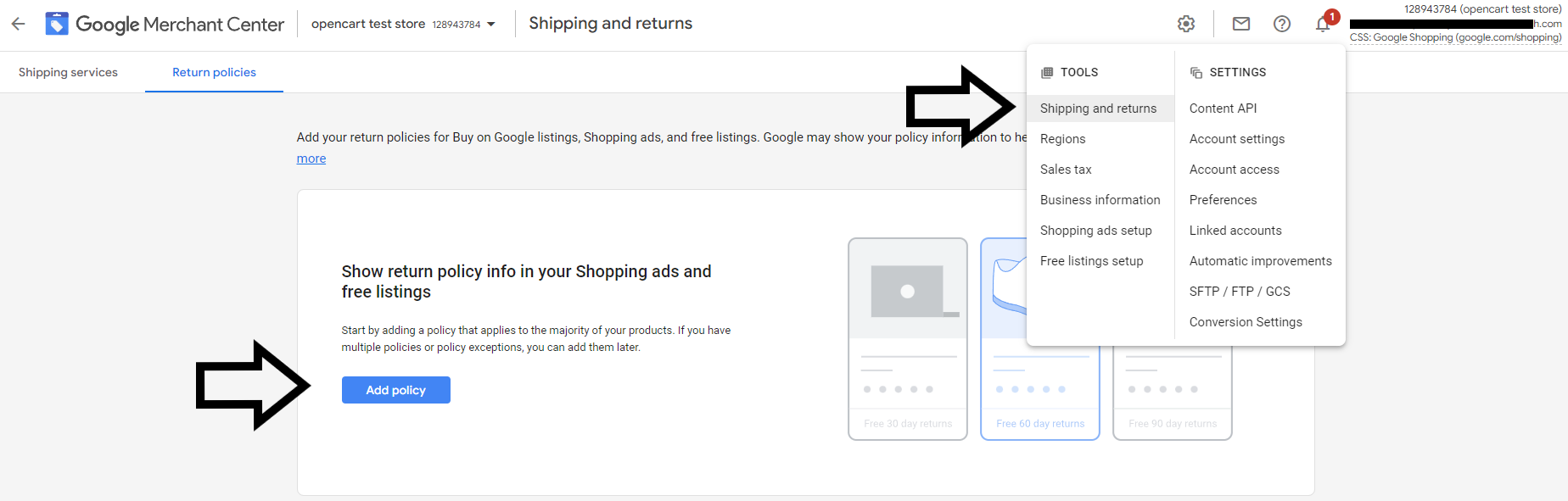Switch to the Shipping services tab

point(68,72)
